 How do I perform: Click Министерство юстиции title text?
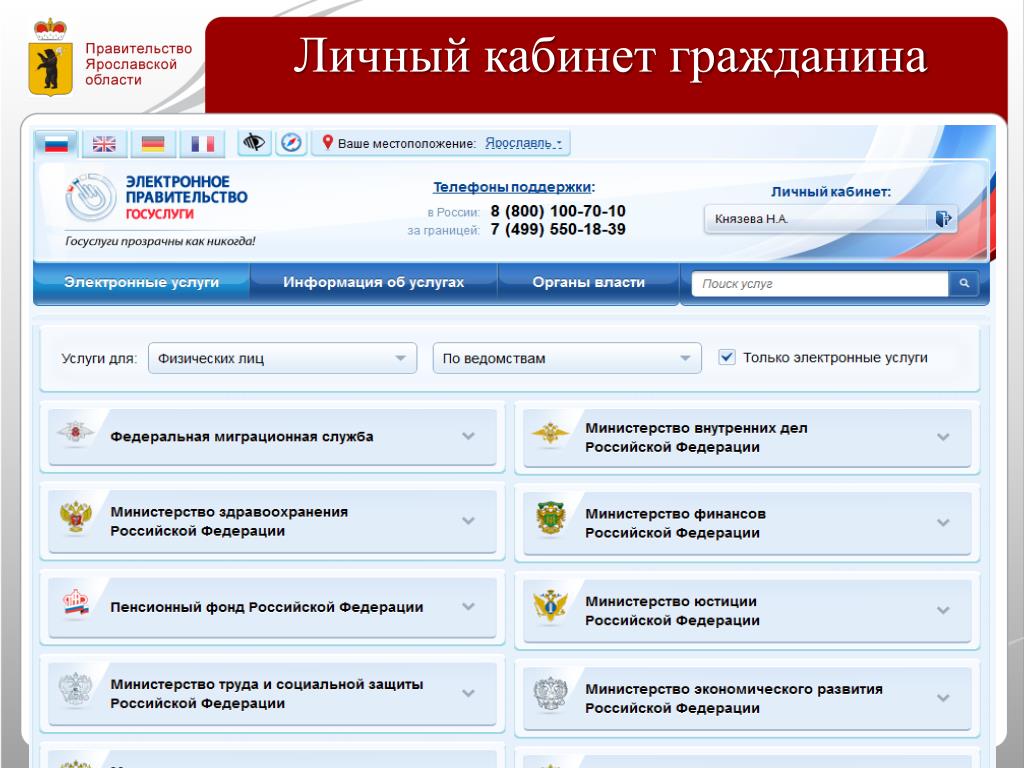point(672,610)
